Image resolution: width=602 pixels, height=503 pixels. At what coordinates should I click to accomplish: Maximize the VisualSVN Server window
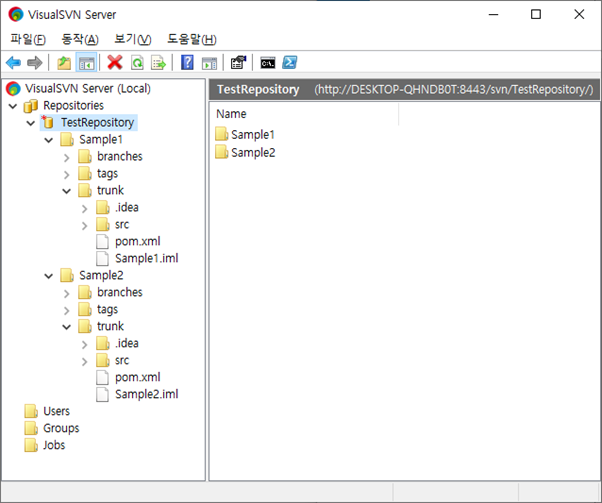[536, 15]
